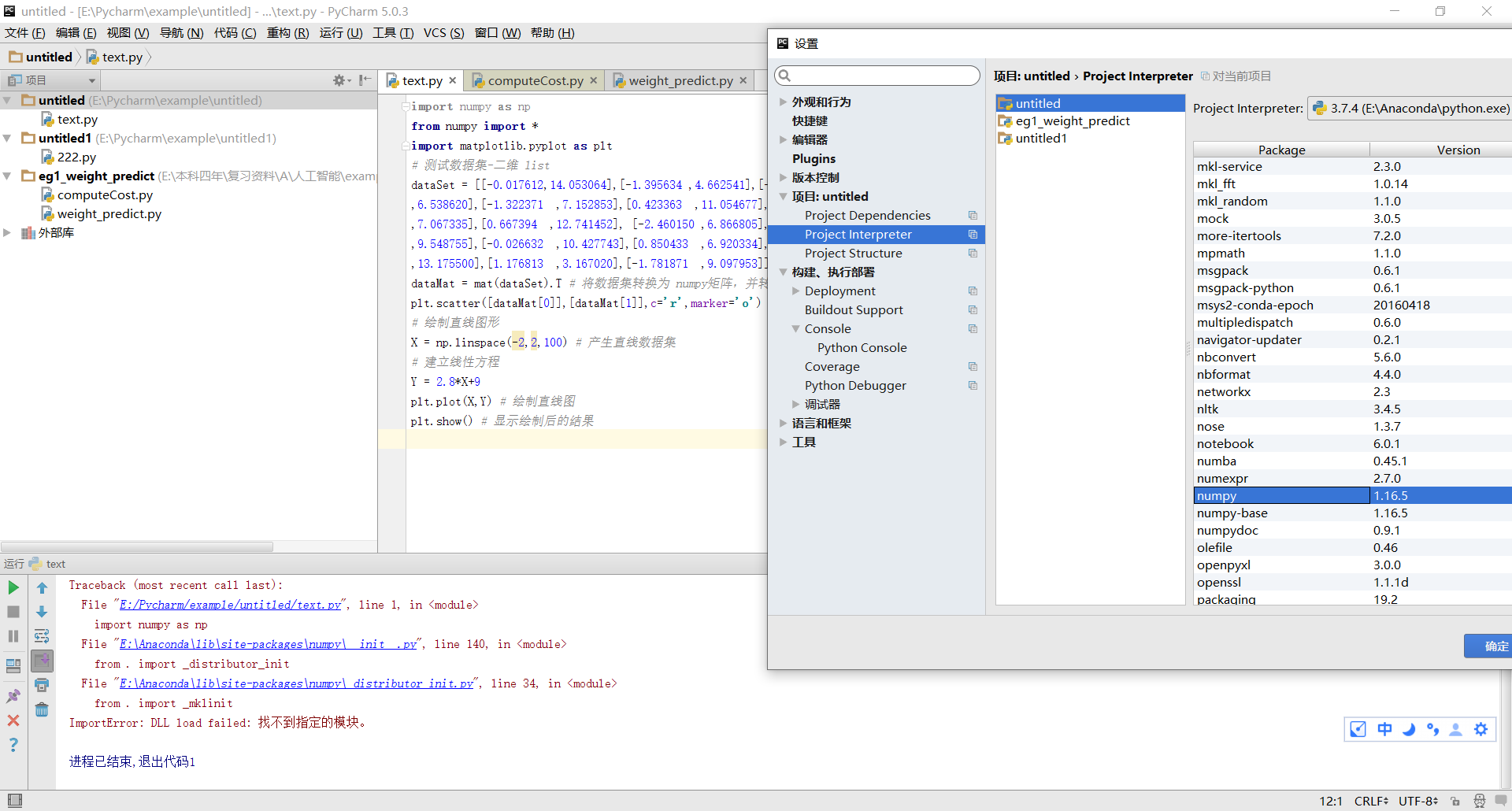Click the print console output icon

tap(42, 685)
